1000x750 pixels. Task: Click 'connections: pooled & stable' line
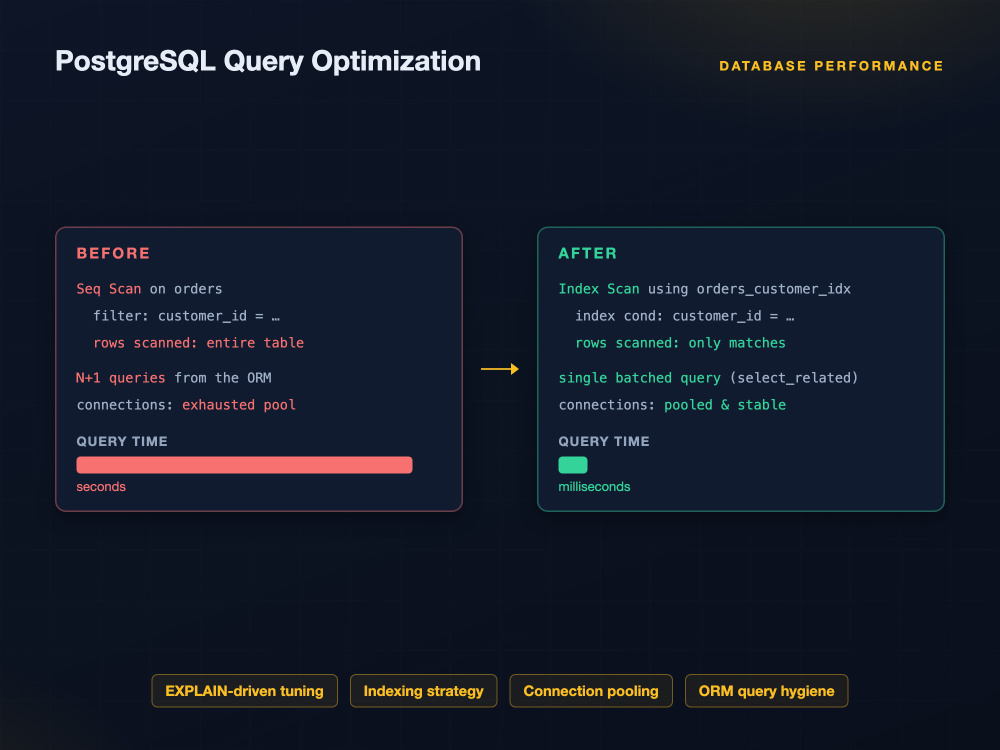672,404
